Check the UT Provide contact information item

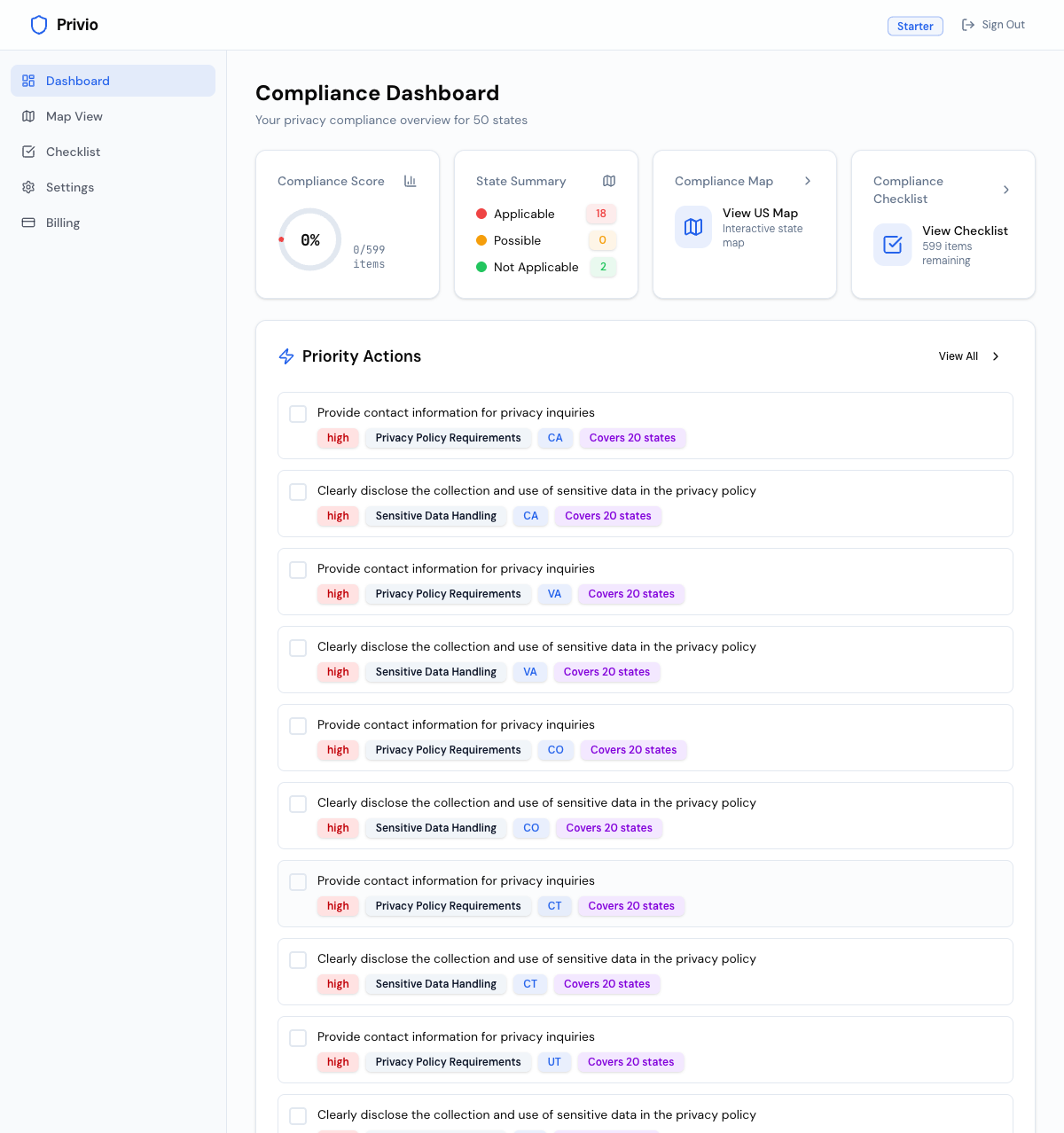click(x=298, y=1038)
